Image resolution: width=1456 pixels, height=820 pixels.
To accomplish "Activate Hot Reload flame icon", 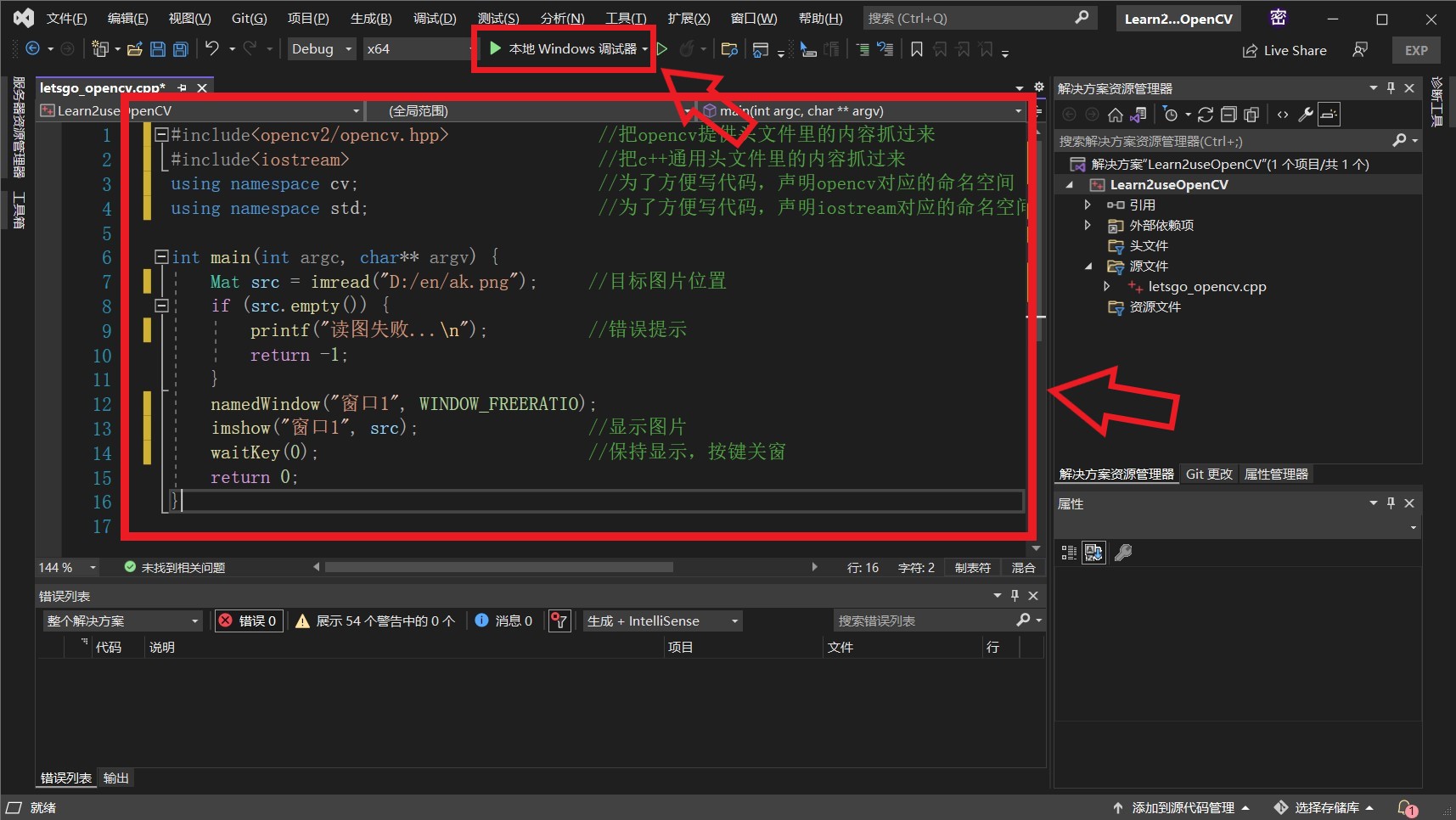I will coord(686,48).
